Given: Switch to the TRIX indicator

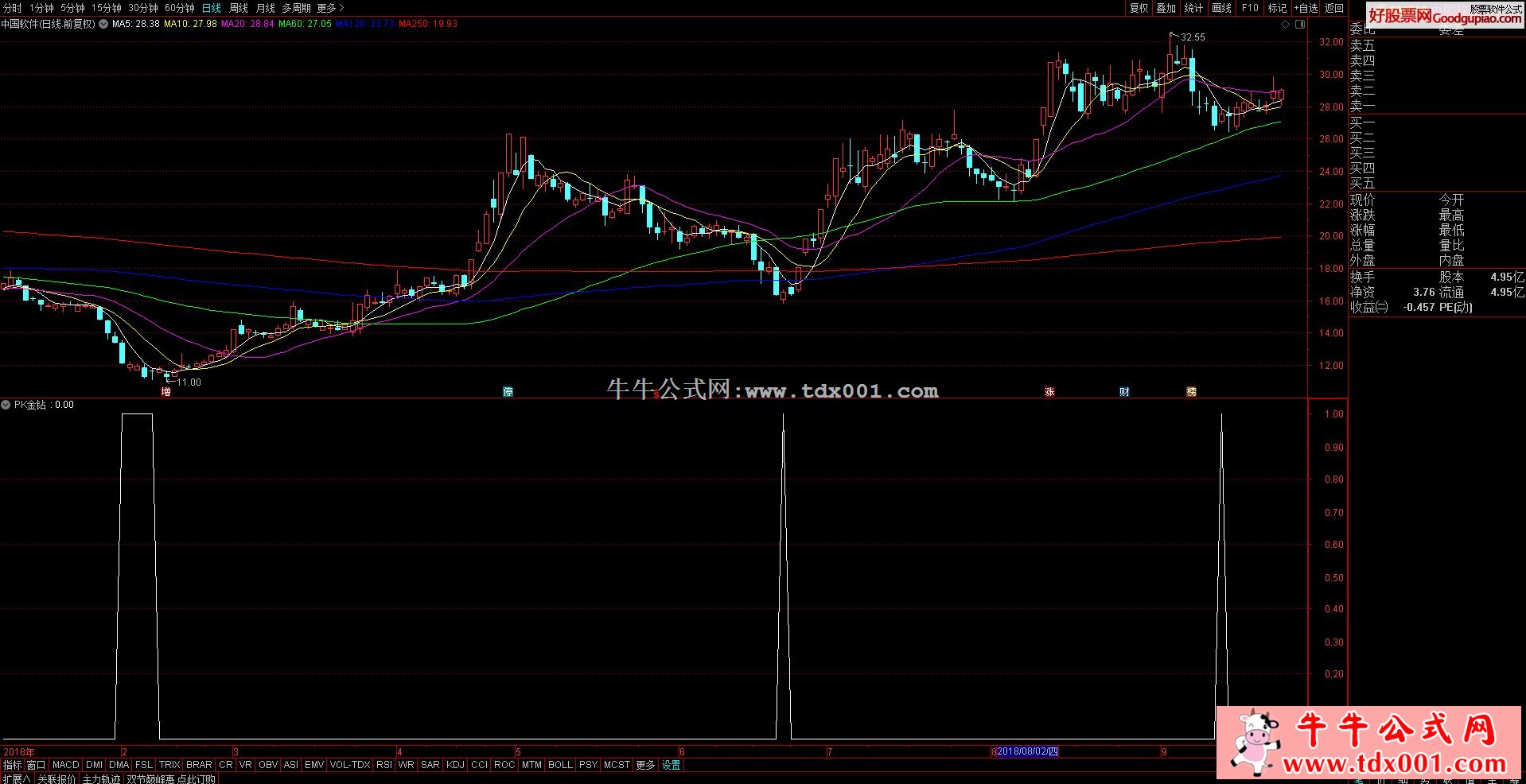Looking at the screenshot, I should pyautogui.click(x=169, y=765).
